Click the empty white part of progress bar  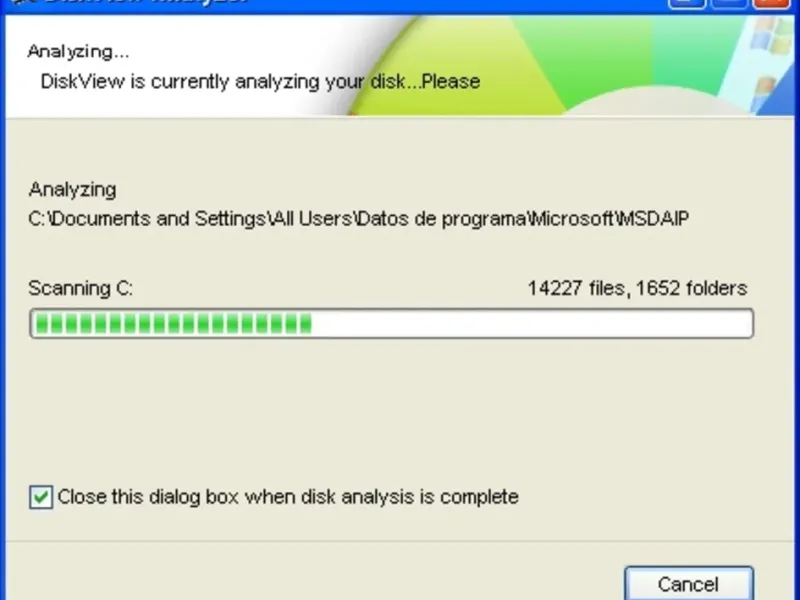(531, 323)
